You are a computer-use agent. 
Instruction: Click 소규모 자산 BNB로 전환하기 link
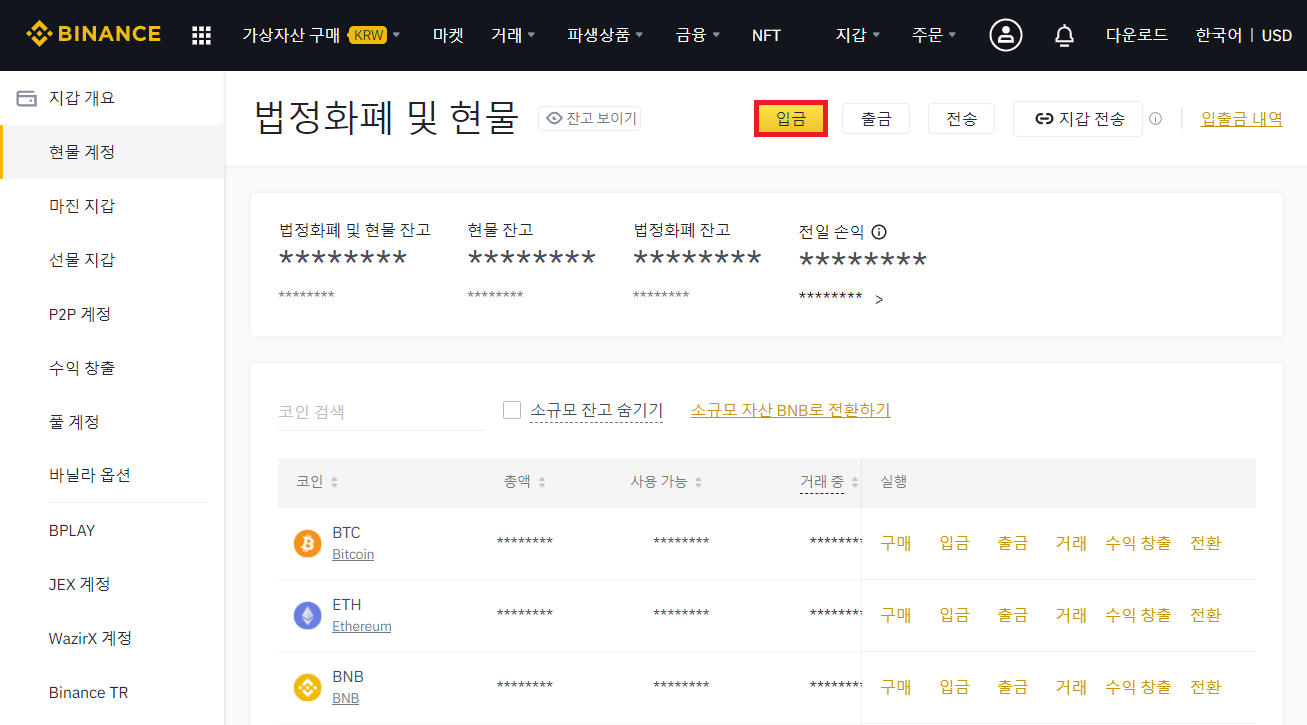(x=790, y=410)
